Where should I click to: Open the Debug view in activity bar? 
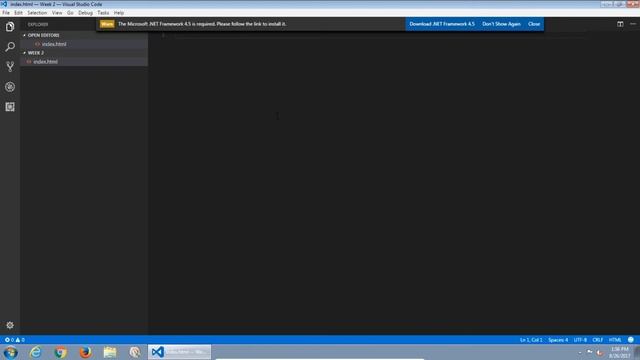(x=10, y=87)
